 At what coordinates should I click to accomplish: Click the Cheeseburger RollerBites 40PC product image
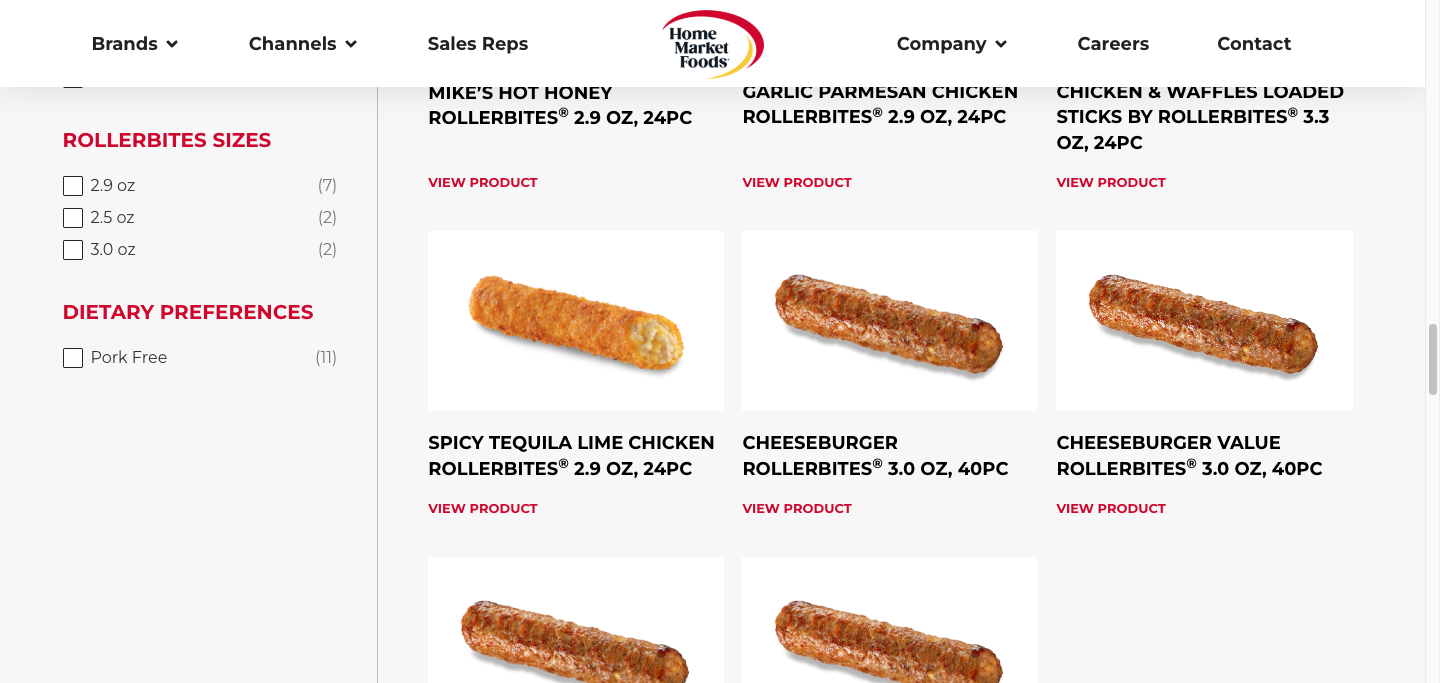[x=890, y=321]
